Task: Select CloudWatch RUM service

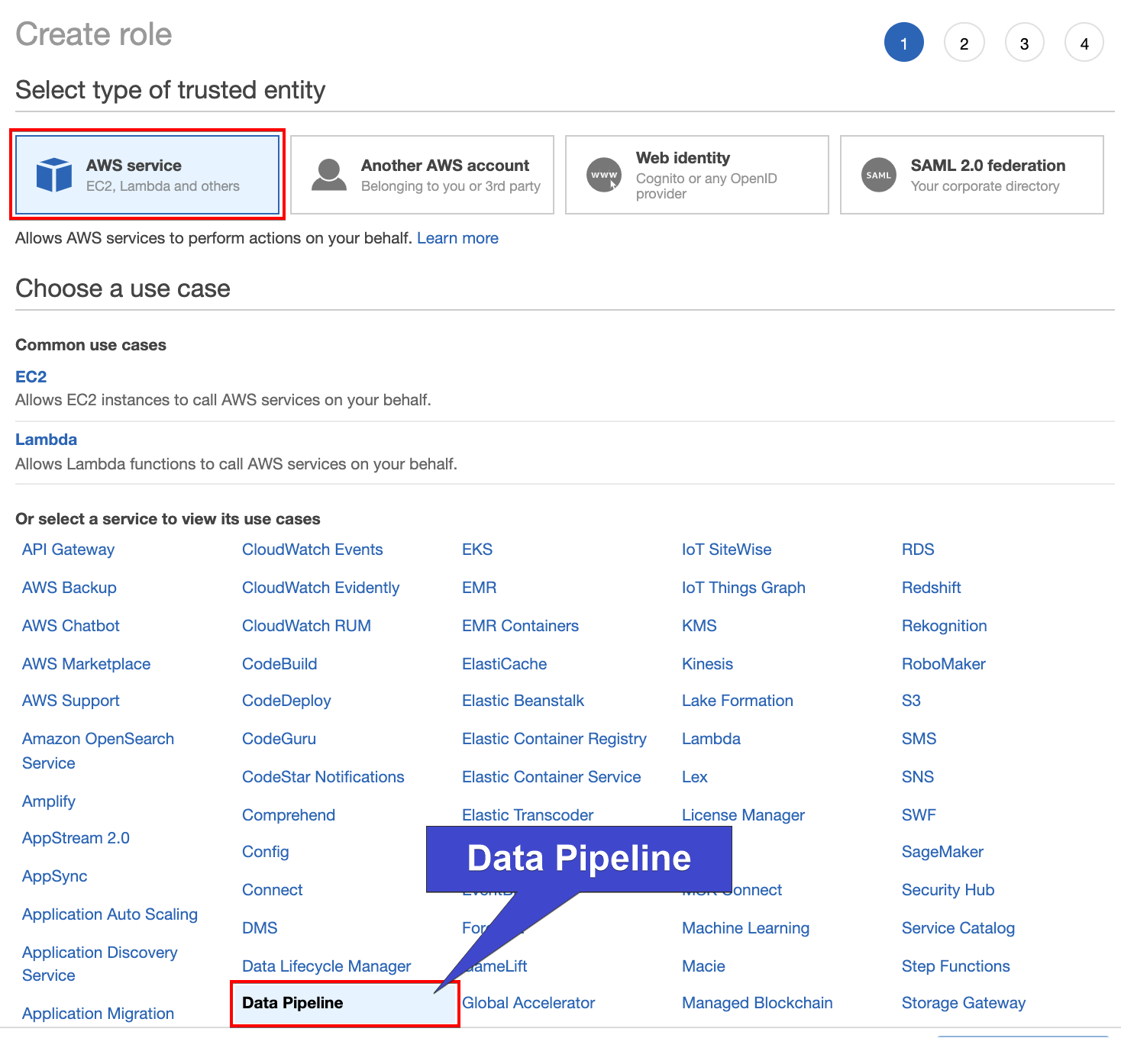Action: coord(306,626)
